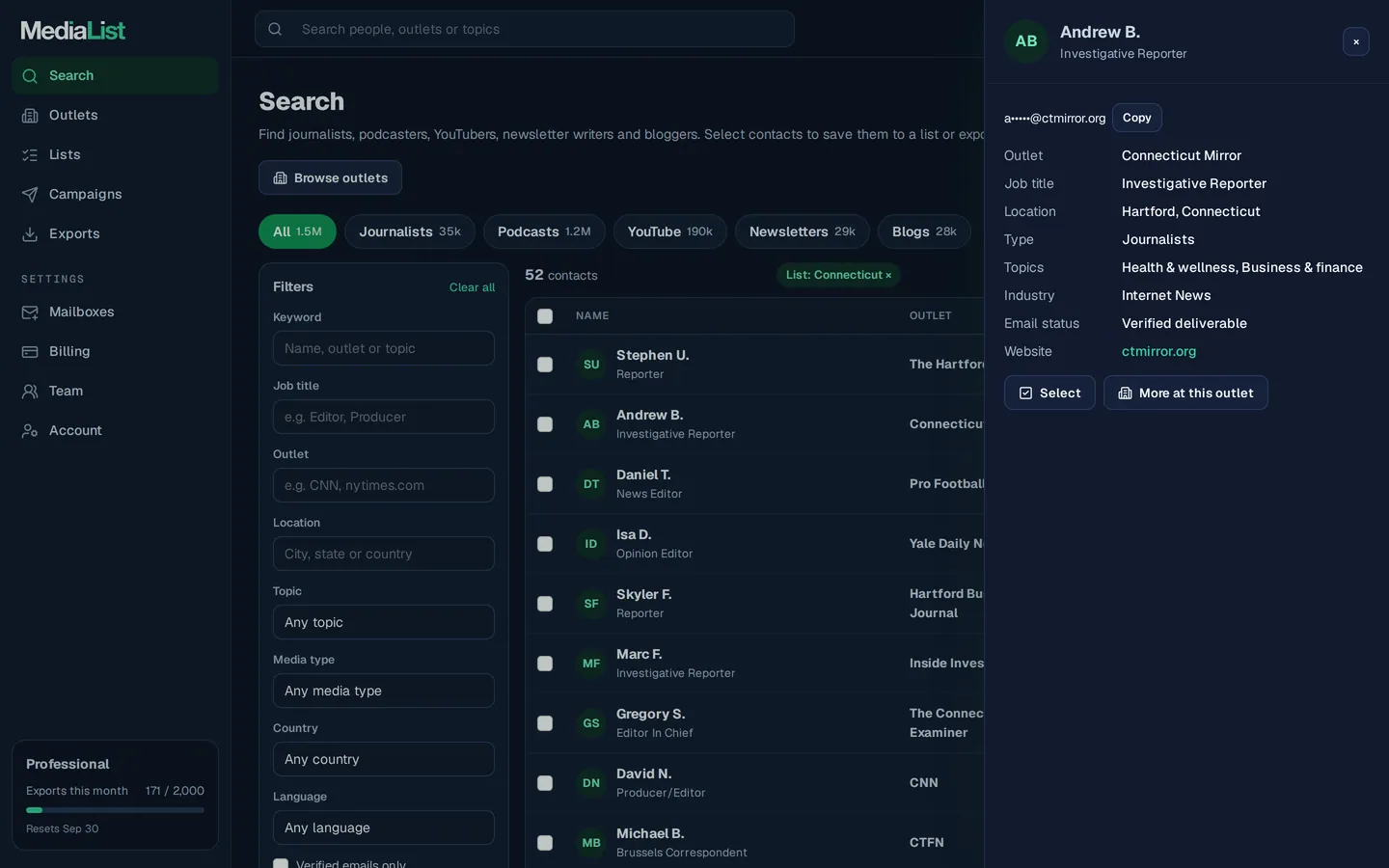Open the Account user icon
Image resolution: width=1389 pixels, height=868 pixels.
pyautogui.click(x=30, y=430)
